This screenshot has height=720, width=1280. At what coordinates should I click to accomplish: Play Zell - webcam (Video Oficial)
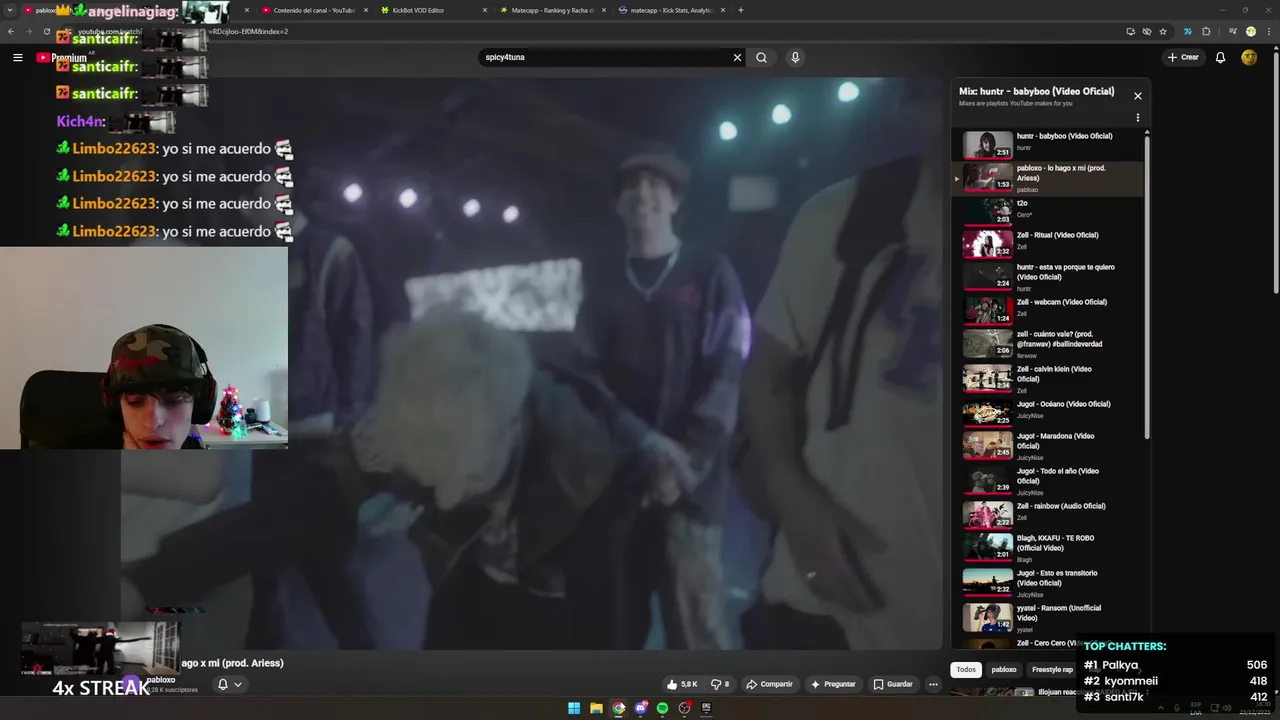1048,309
